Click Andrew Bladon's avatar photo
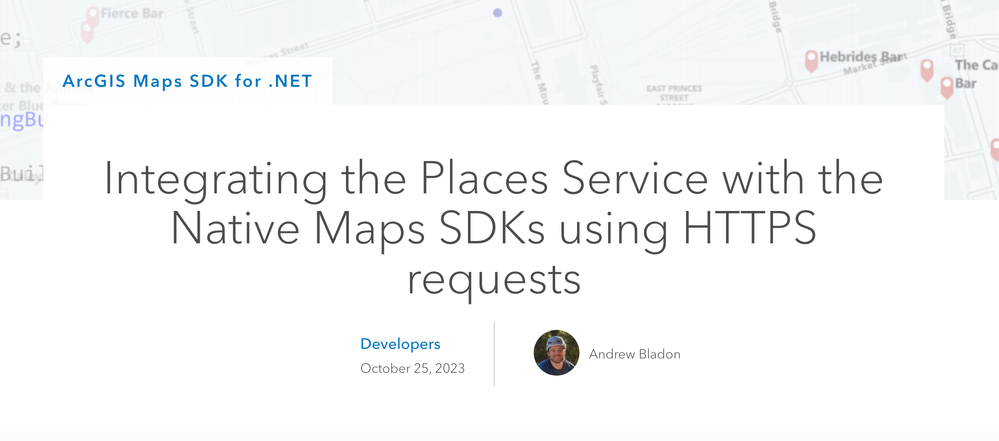The height and width of the screenshot is (441, 999). click(x=556, y=352)
